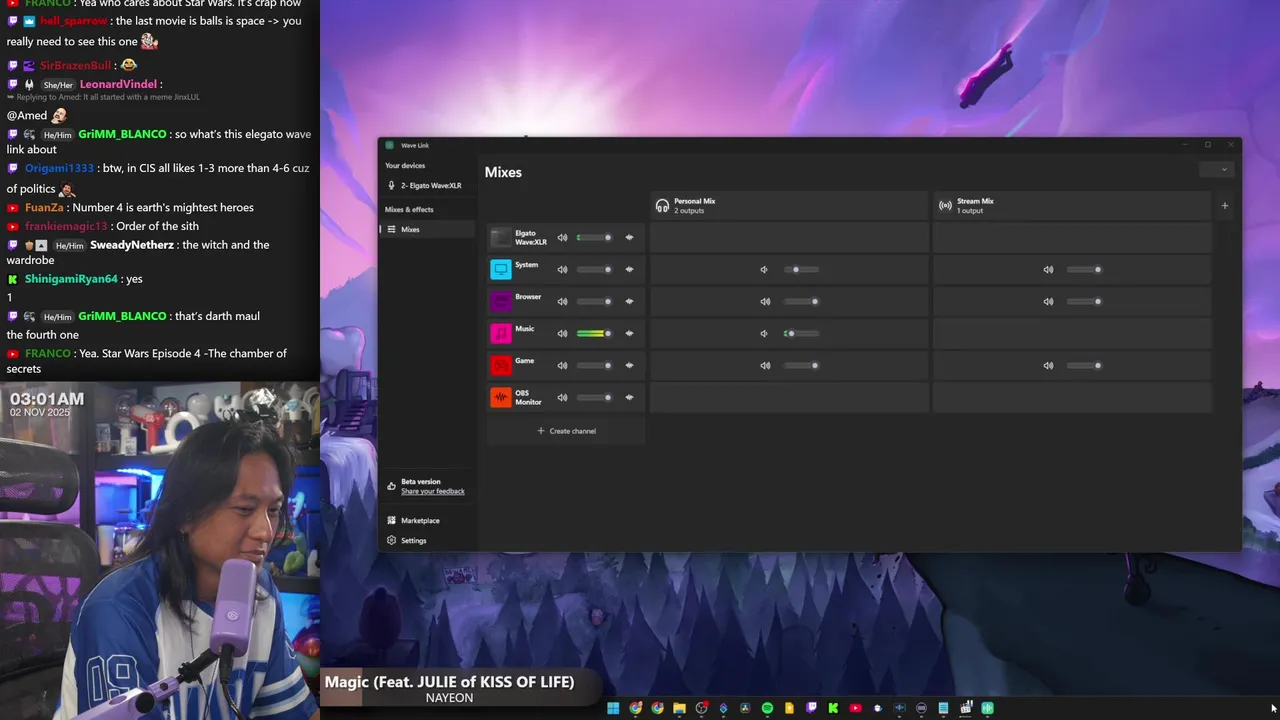Image resolution: width=1280 pixels, height=720 pixels.
Task: Mute Browser in the Stream Mix
Action: pyautogui.click(x=1048, y=301)
